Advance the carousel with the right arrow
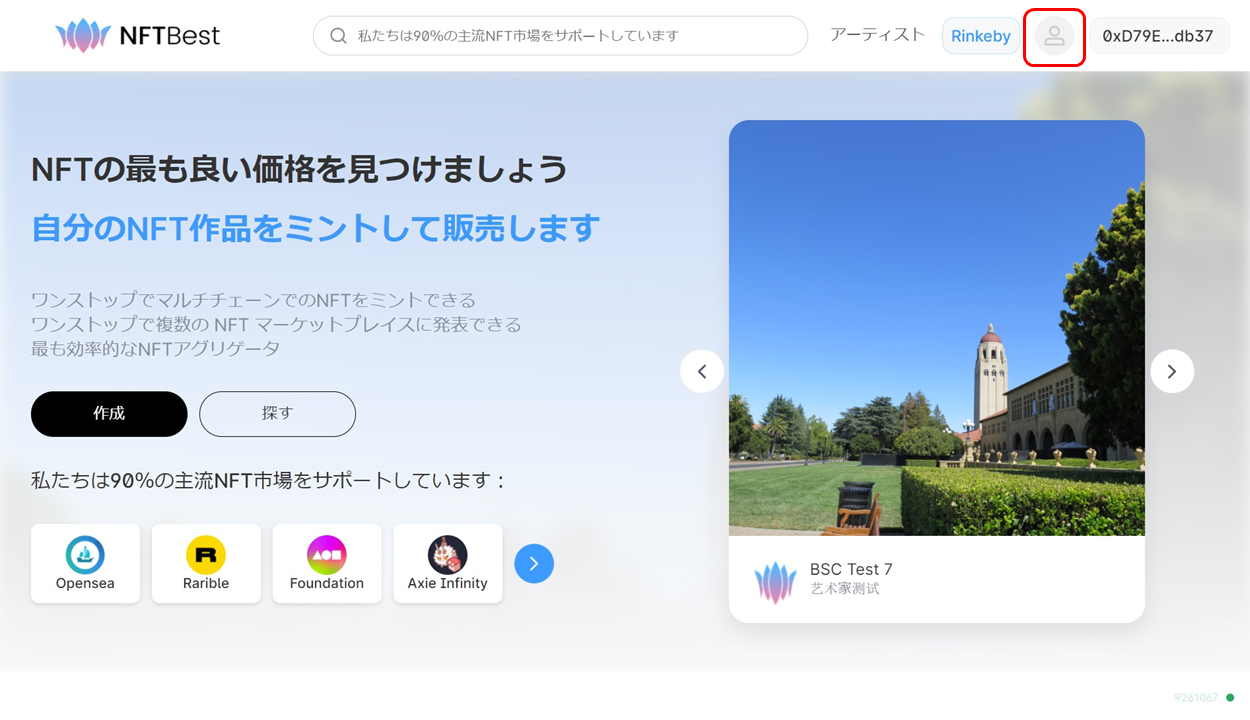This screenshot has height=720, width=1250. 1171,371
